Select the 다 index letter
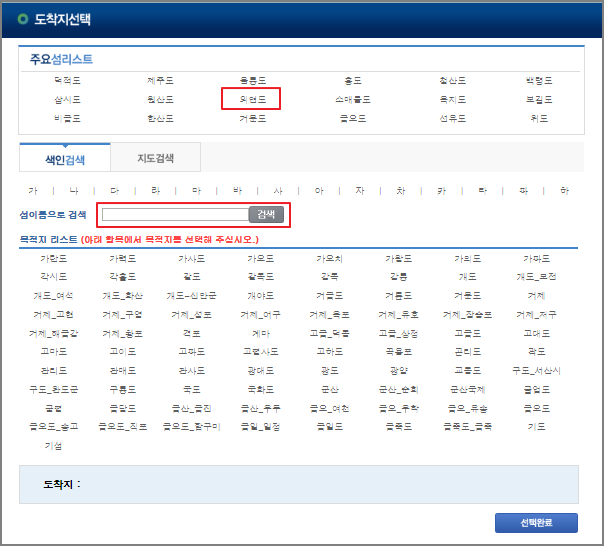604x546 pixels. pos(114,190)
